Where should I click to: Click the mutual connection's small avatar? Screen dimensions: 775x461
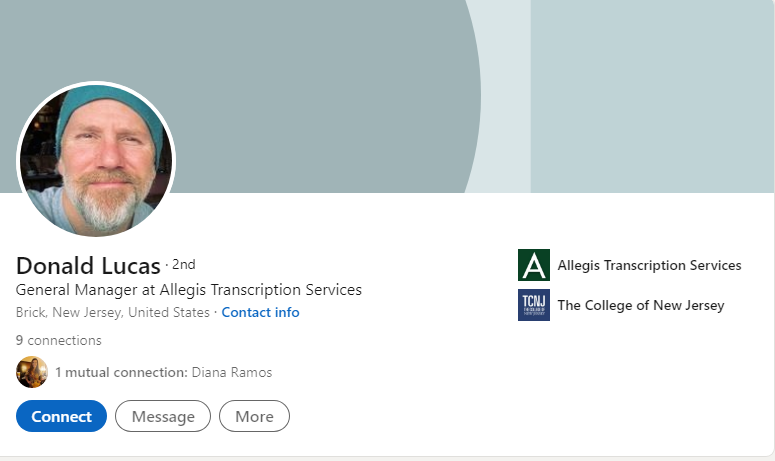pos(32,372)
